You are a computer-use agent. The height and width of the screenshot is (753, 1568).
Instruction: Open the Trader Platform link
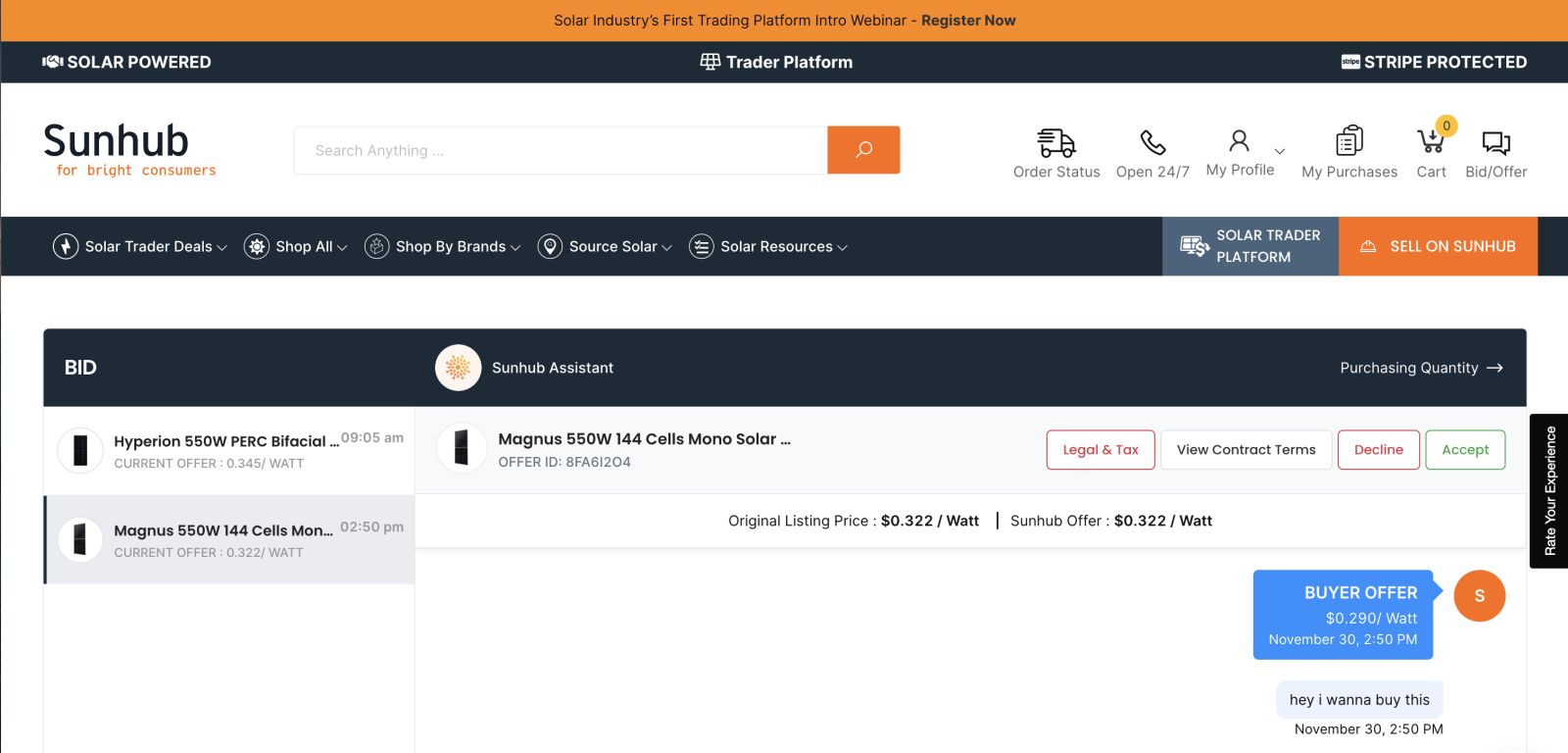(776, 62)
